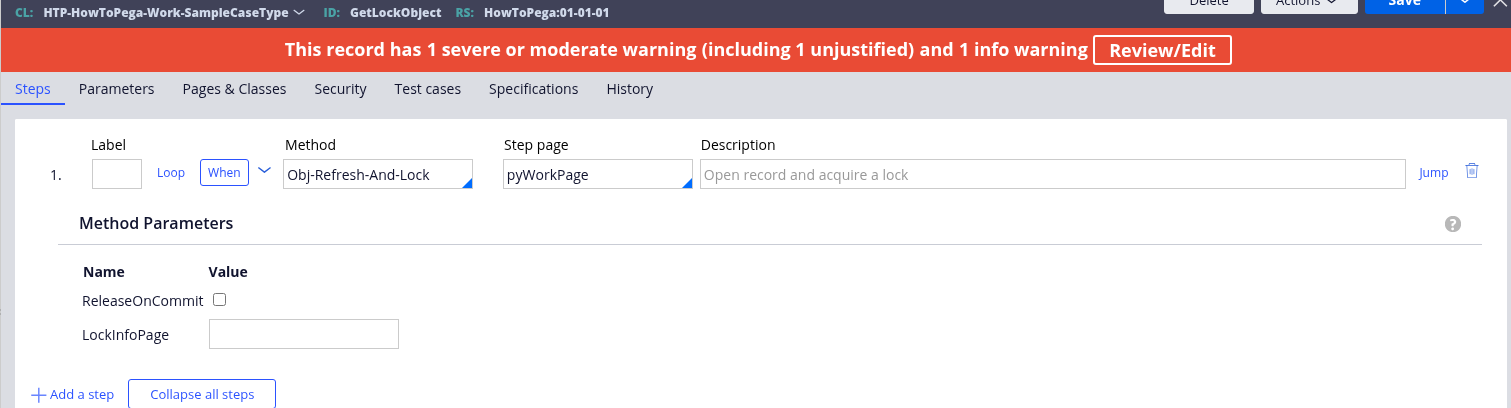Open Save options split-button arrow

[x=1464, y=4]
